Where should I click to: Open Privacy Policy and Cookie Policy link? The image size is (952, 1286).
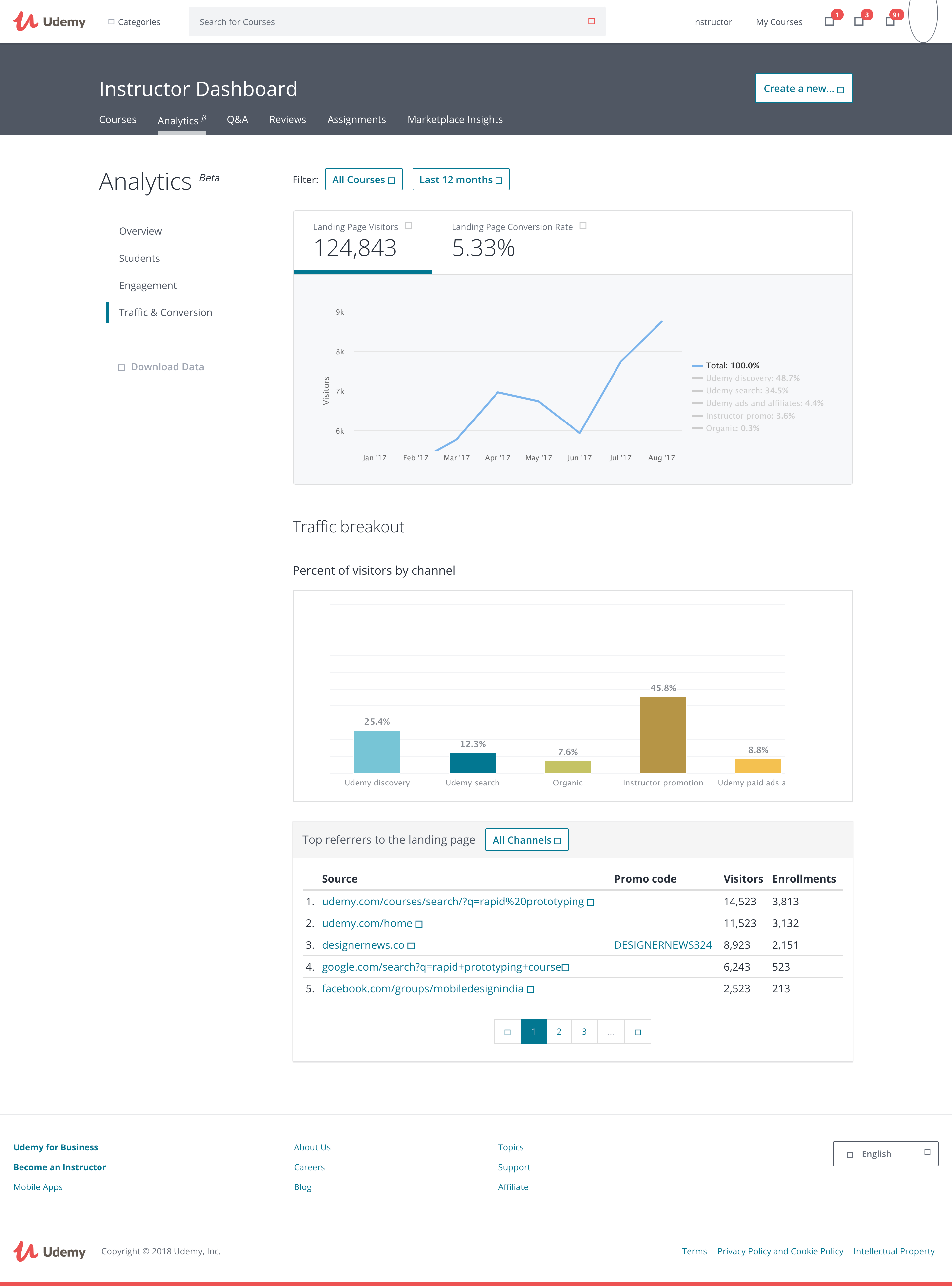(x=780, y=1251)
